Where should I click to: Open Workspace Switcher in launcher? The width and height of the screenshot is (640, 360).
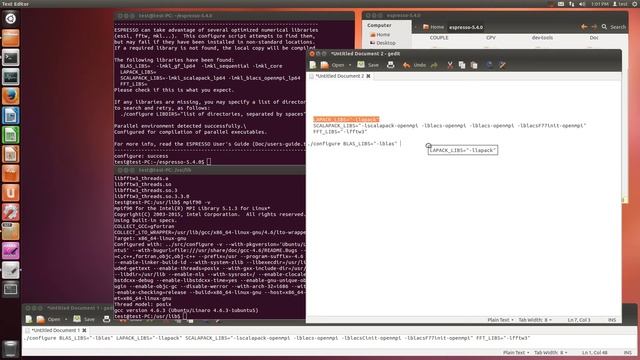tap(11, 289)
